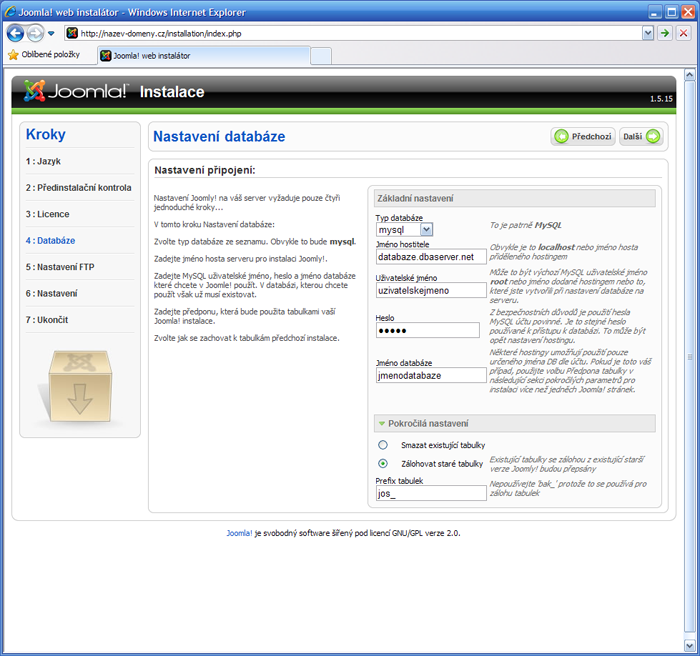Click the page icon in address bar
Image resolution: width=700 pixels, height=656 pixels.
pyautogui.click(x=72, y=33)
